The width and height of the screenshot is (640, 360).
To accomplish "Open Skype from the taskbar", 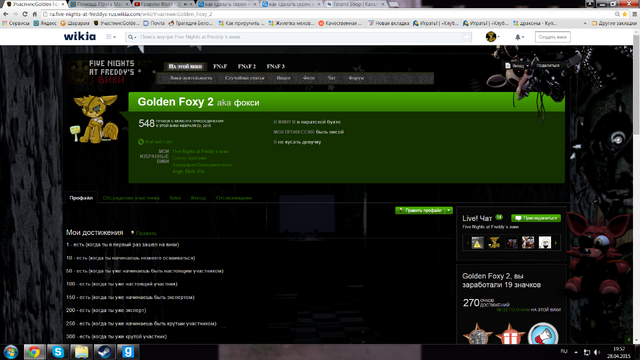I will (58, 352).
